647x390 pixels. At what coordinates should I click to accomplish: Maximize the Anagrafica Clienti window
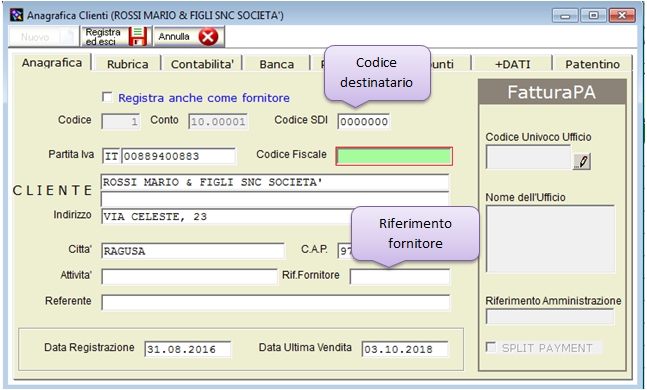[x=593, y=16]
